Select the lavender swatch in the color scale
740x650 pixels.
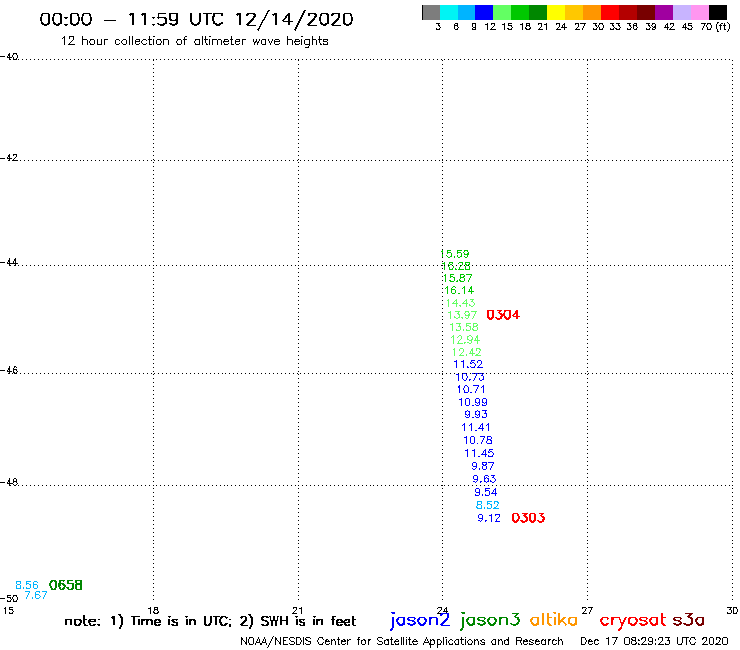(681, 12)
